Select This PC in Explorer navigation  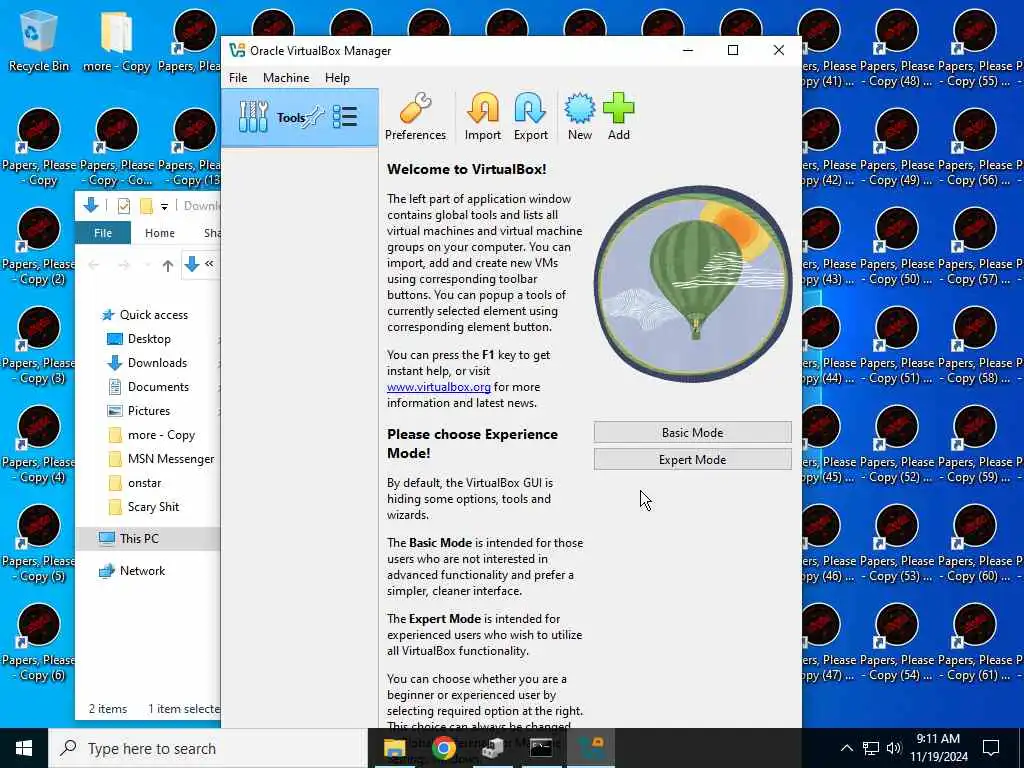138,539
